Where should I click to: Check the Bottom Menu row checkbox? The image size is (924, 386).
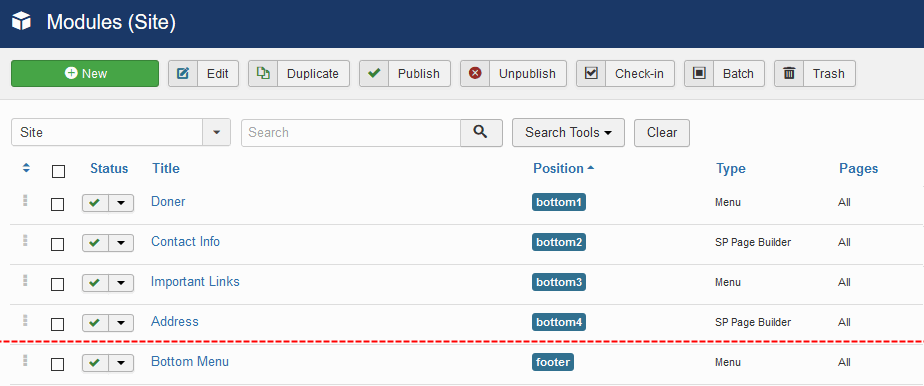point(58,365)
